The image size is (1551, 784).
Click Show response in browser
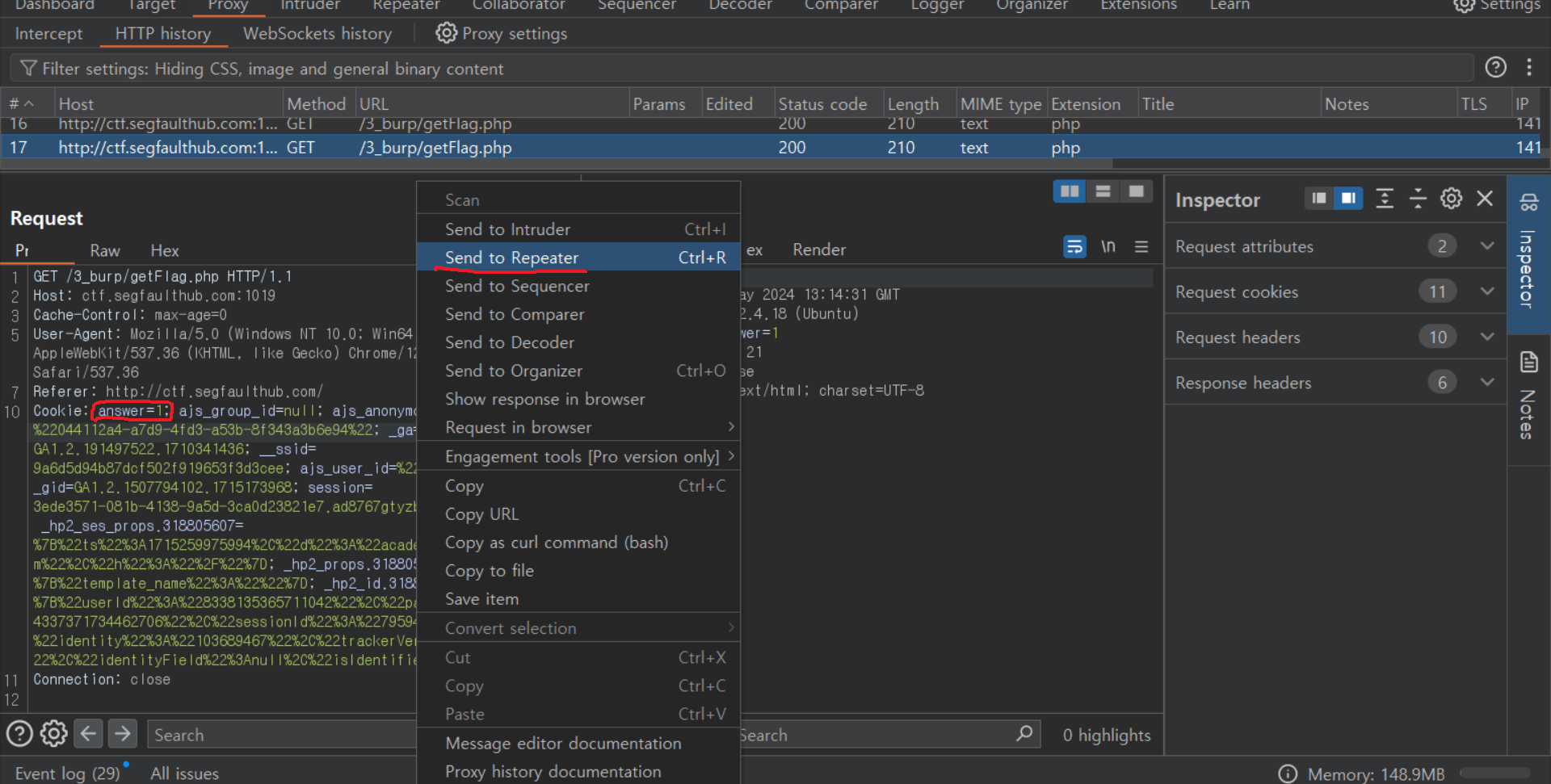tap(578, 399)
